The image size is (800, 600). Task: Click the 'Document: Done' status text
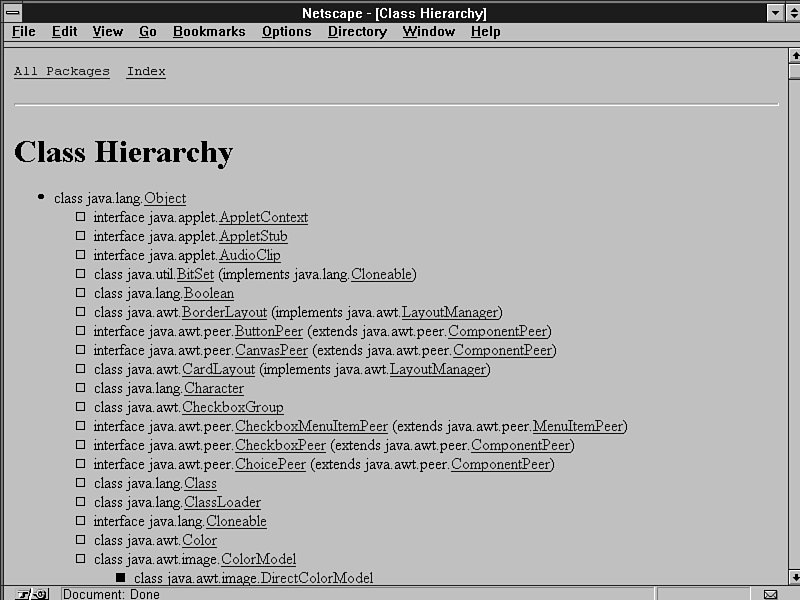(111, 594)
